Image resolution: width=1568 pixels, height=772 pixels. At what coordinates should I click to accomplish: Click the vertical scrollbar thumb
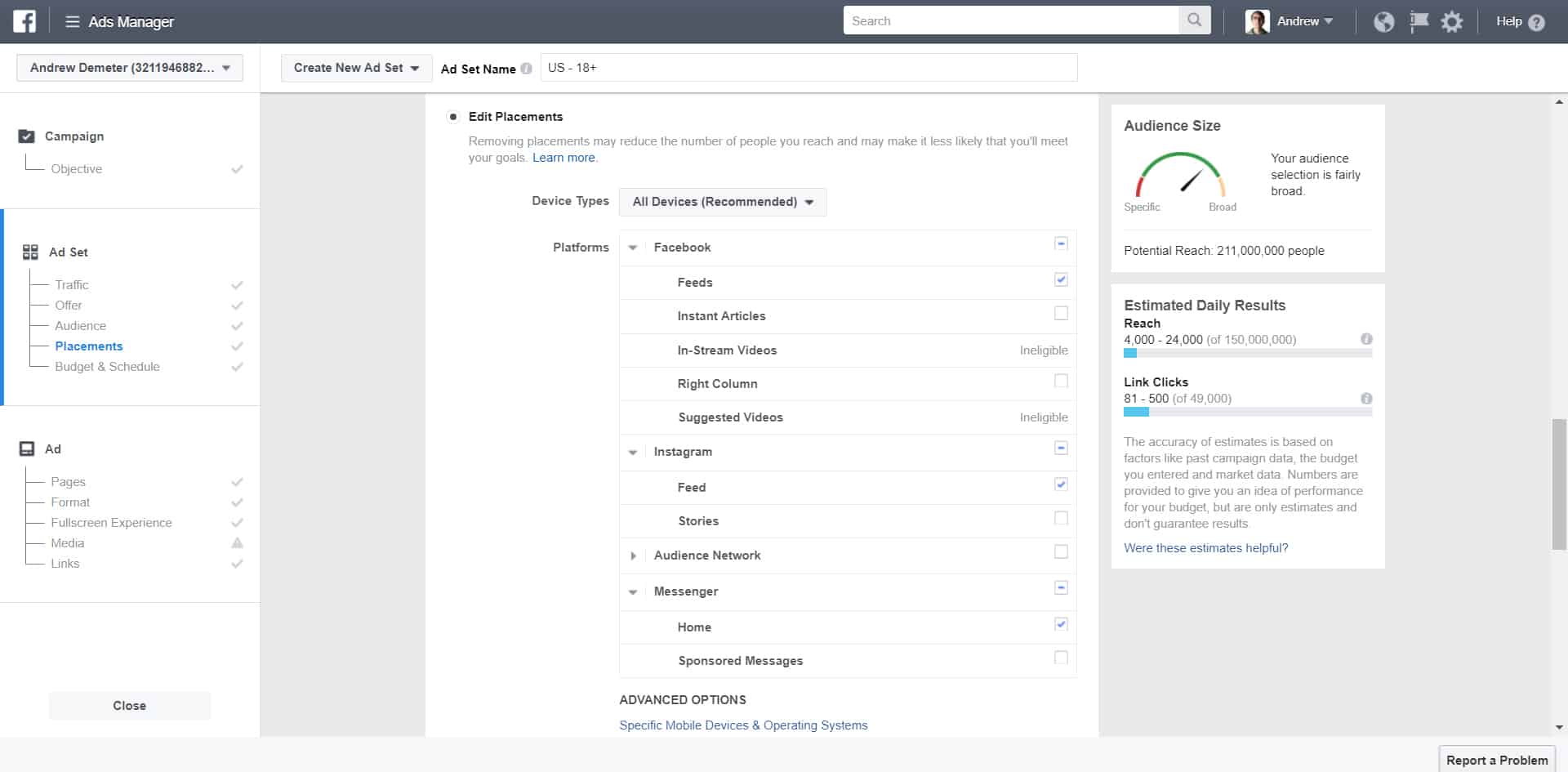click(1559, 484)
